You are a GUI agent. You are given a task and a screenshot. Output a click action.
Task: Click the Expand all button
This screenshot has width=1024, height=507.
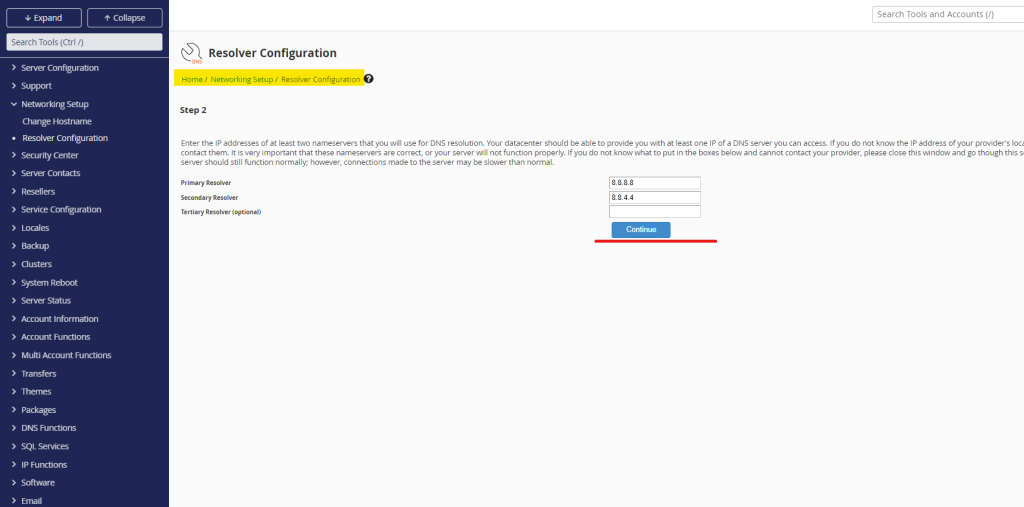[42, 18]
